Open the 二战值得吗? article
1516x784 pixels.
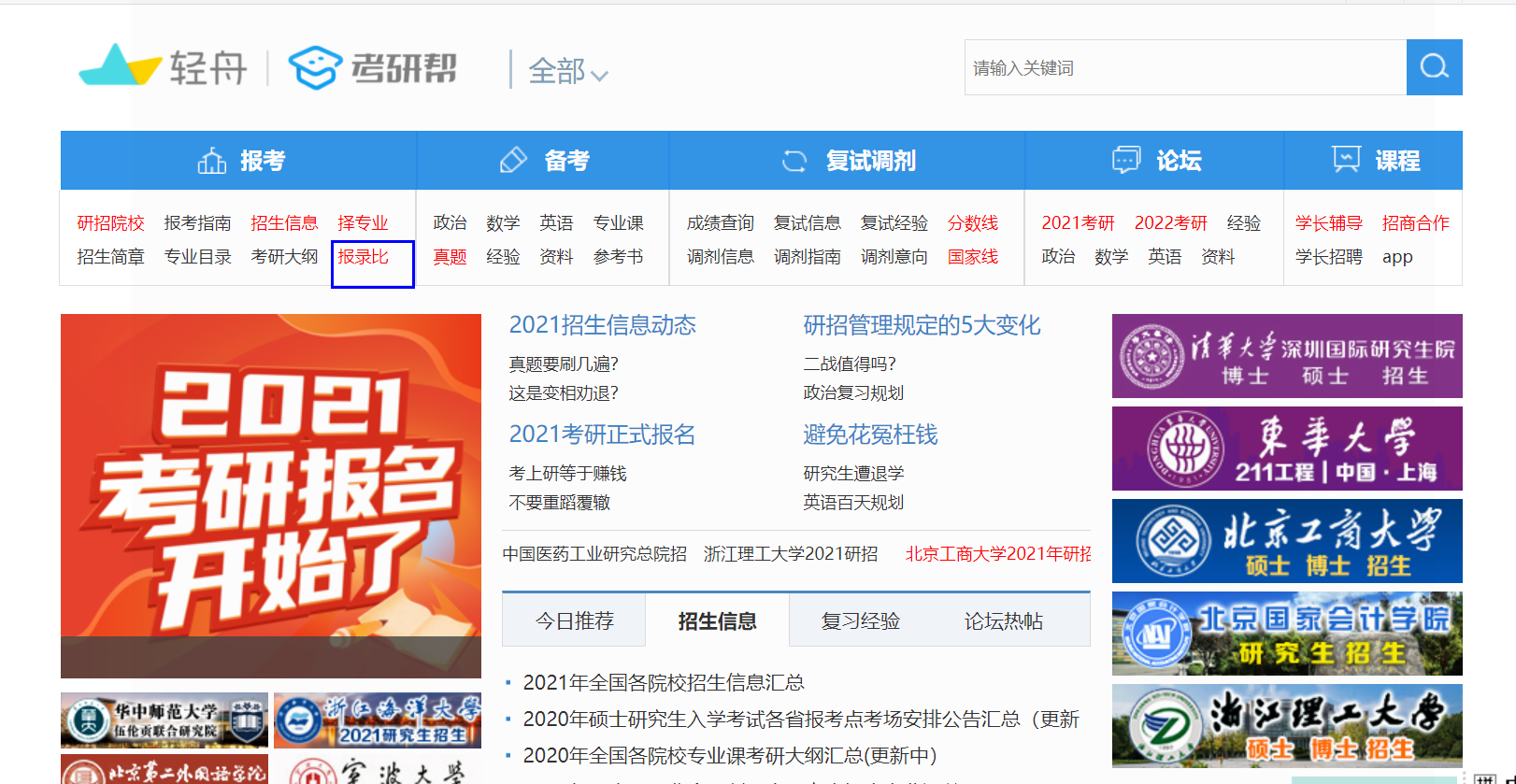tap(850, 364)
